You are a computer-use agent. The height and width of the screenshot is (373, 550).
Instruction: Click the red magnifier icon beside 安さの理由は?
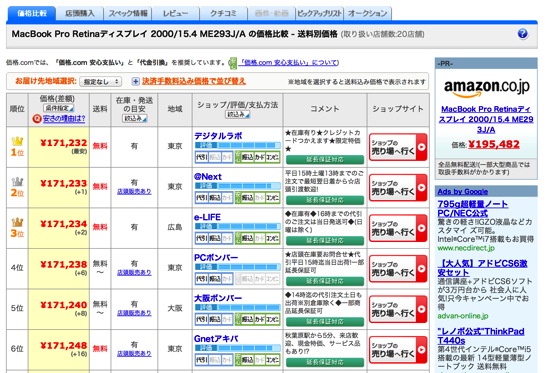tap(37, 119)
